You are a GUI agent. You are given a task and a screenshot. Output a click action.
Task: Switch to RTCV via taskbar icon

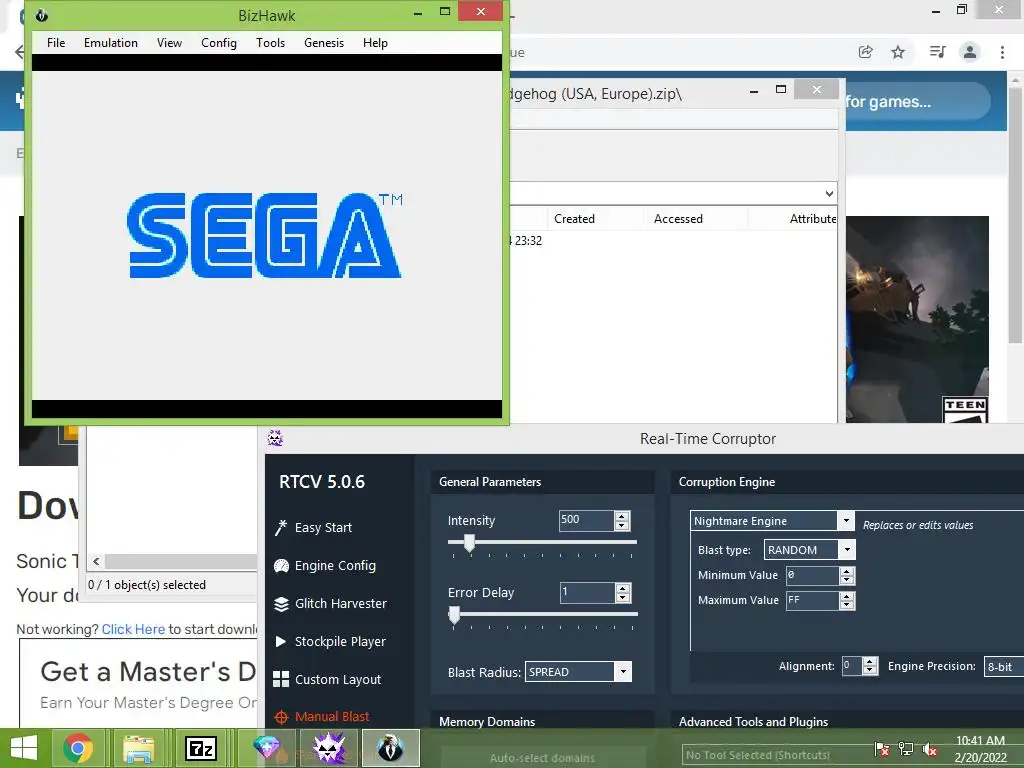330,748
